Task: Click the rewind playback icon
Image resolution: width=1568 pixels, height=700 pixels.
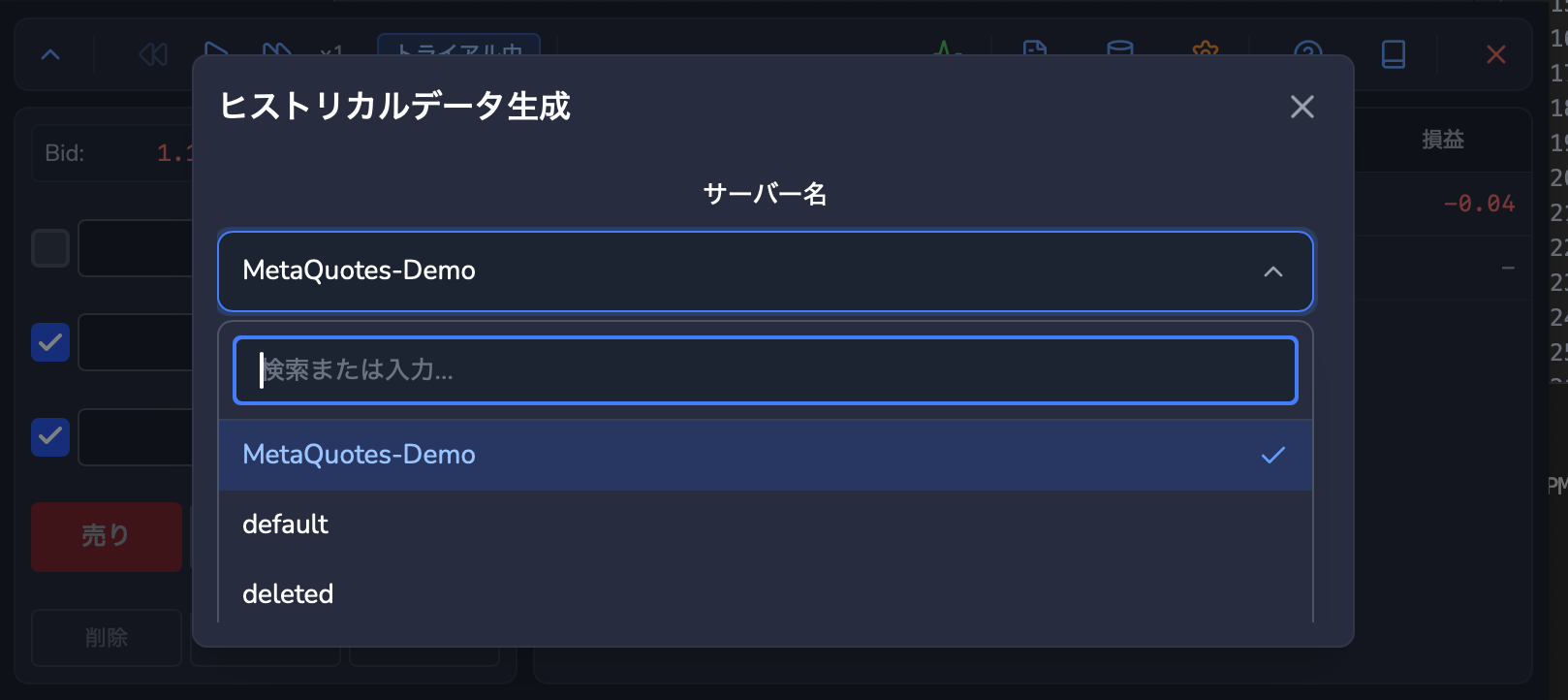Action: click(x=153, y=54)
